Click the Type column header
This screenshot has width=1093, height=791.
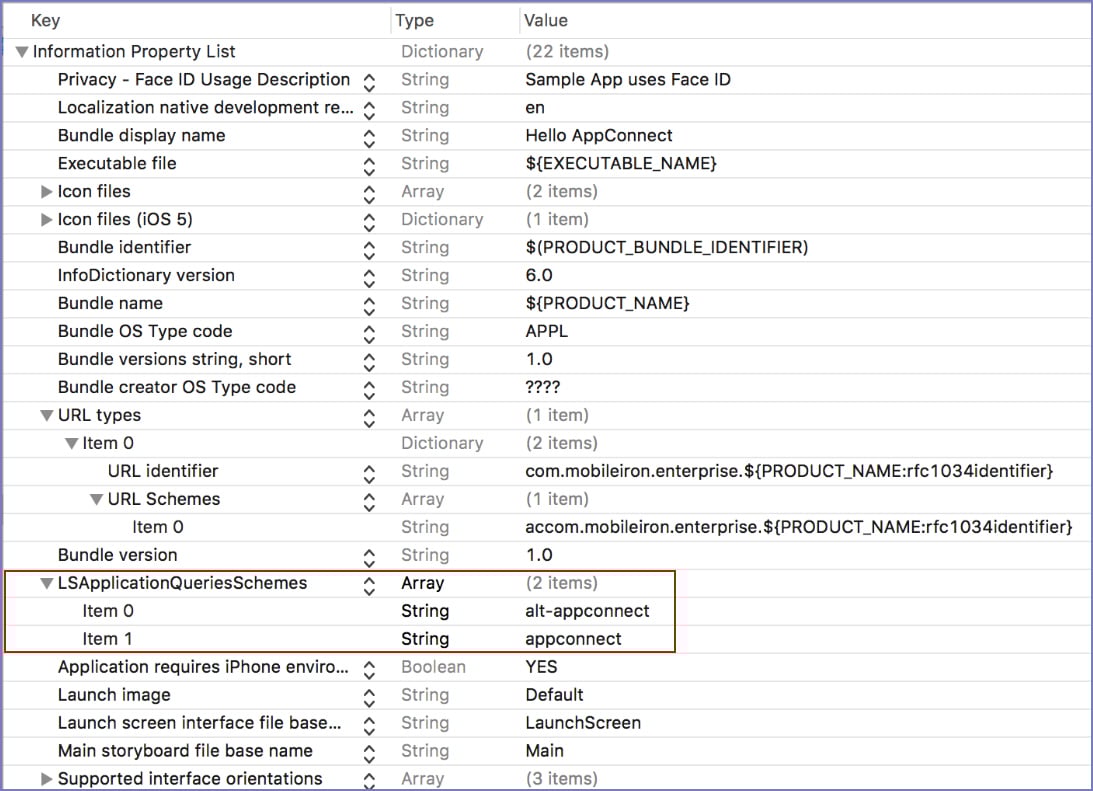point(414,20)
